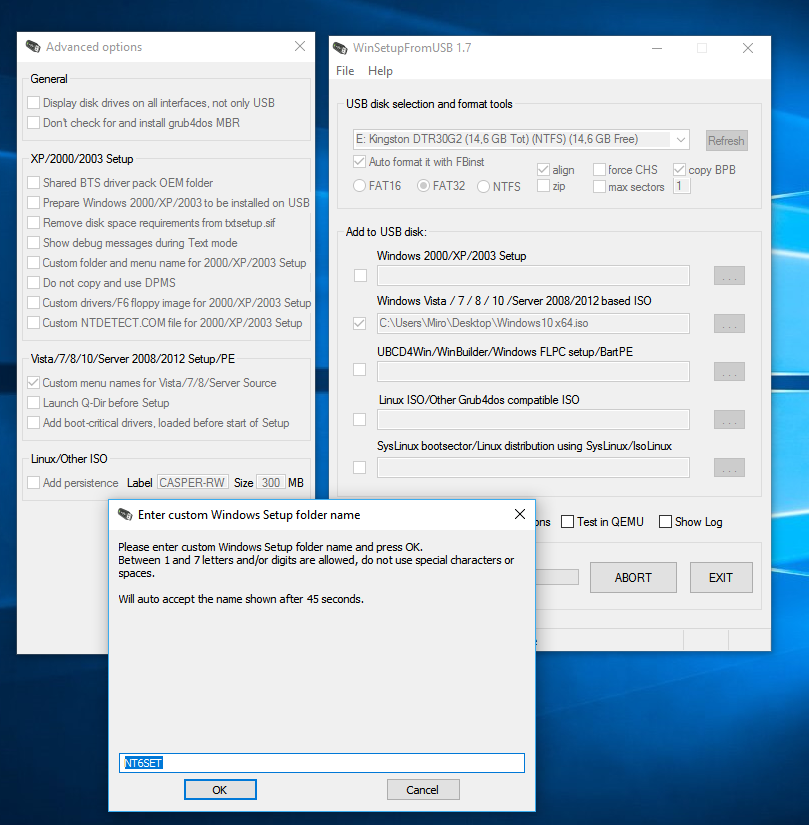Toggle the copy BPB checkbox

pos(679,169)
